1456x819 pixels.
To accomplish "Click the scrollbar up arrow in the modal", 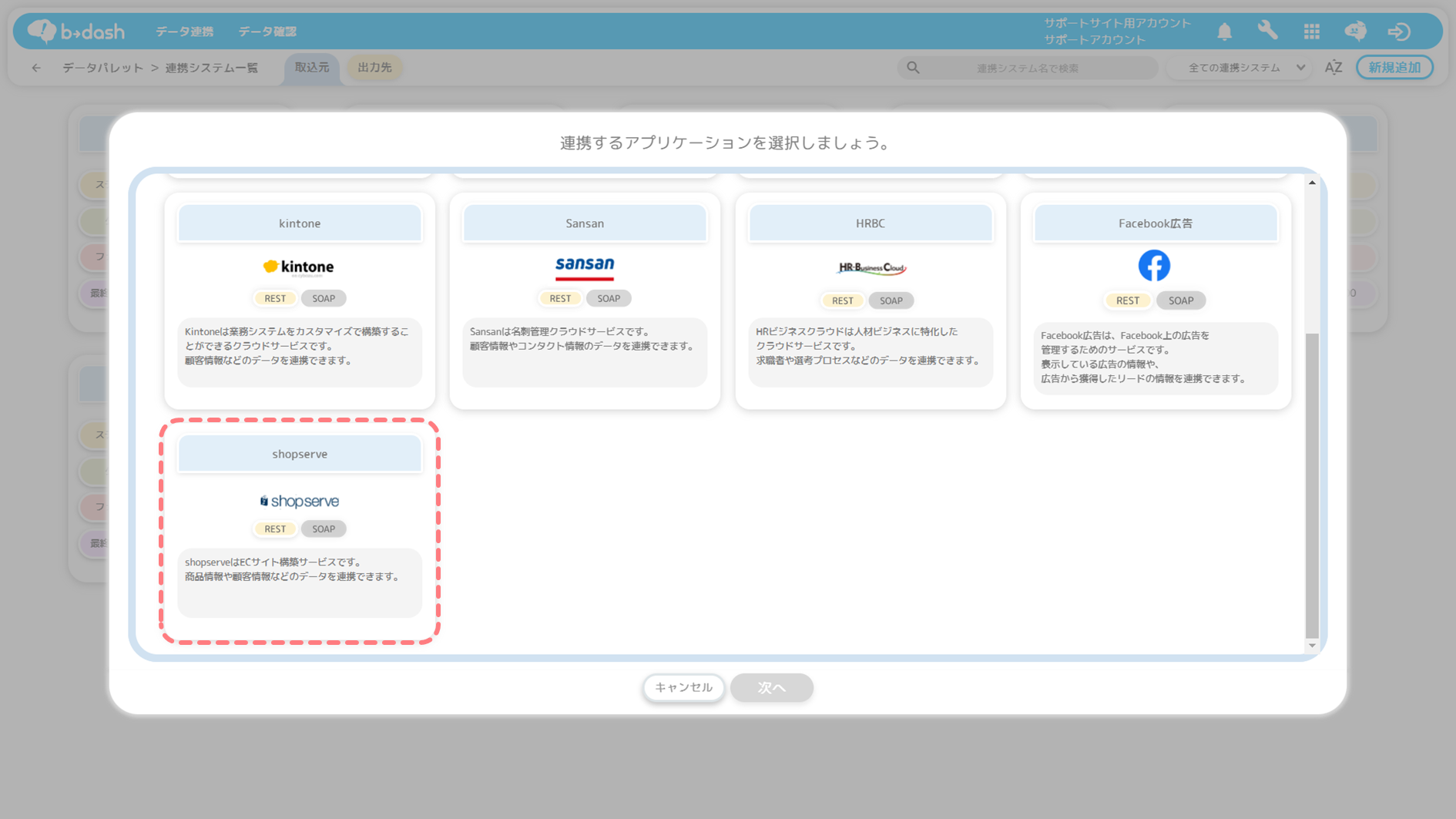I will pos(1312,183).
